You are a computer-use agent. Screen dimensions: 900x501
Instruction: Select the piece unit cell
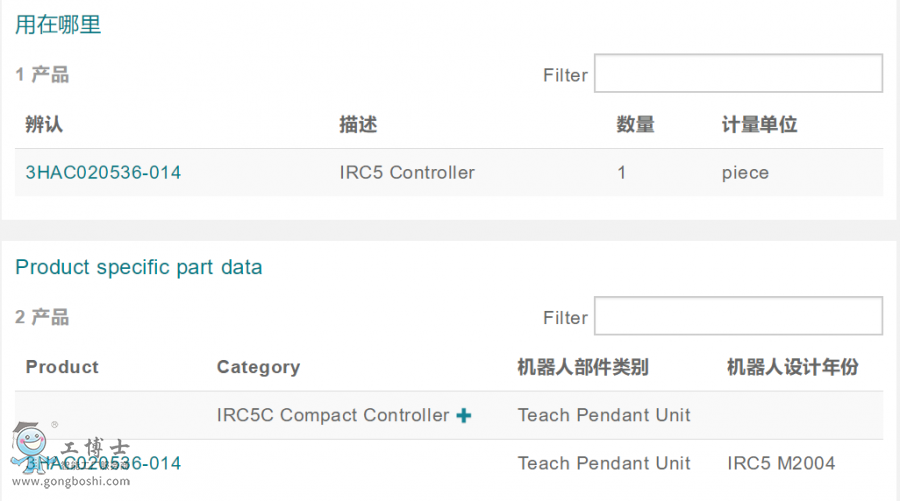click(x=745, y=173)
